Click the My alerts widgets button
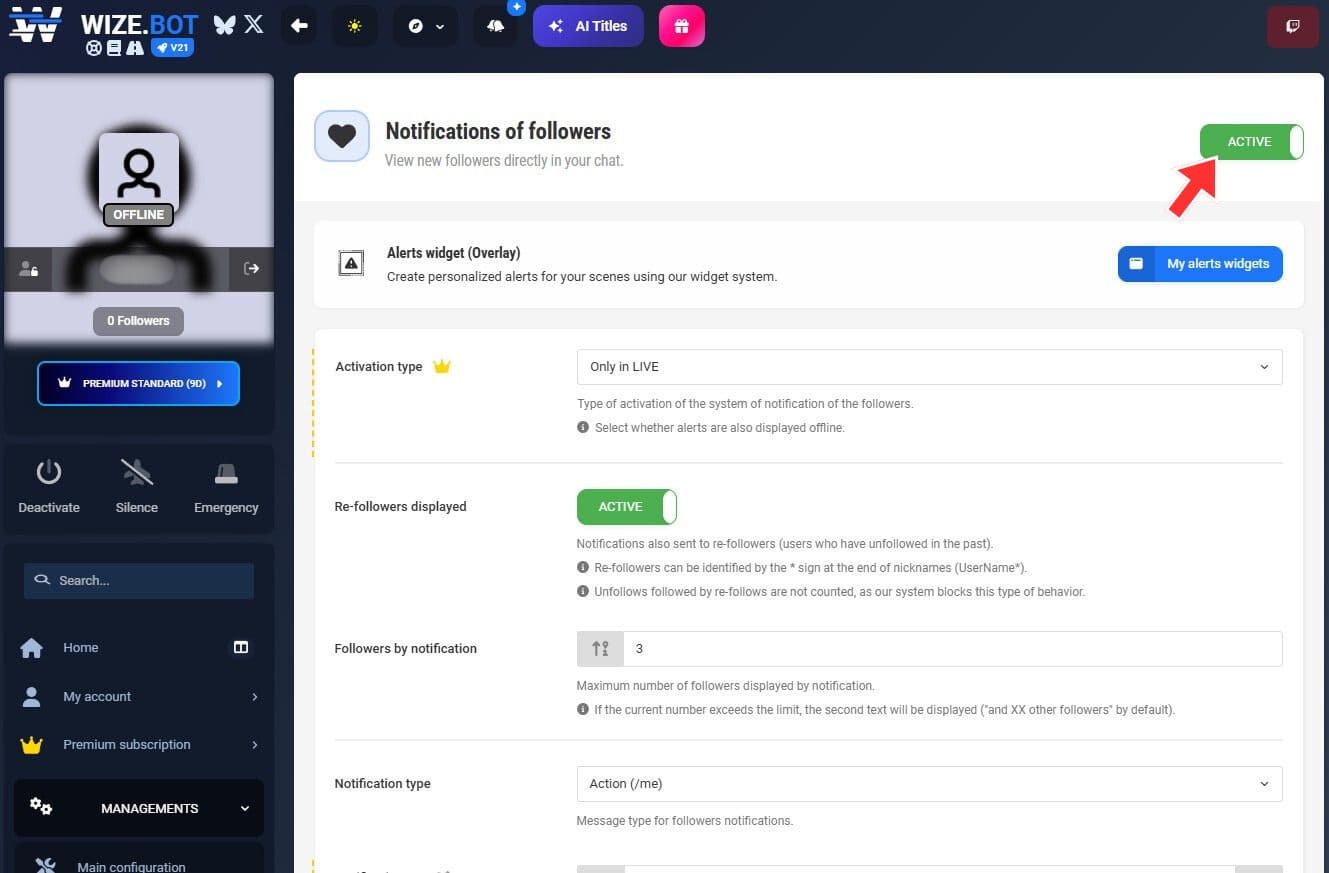 (x=1199, y=264)
